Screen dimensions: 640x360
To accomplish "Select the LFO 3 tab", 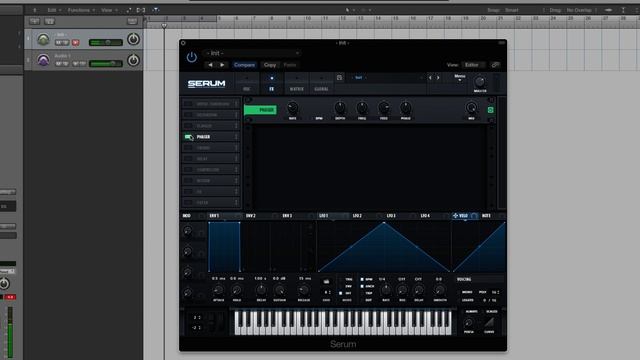I will click(x=391, y=216).
